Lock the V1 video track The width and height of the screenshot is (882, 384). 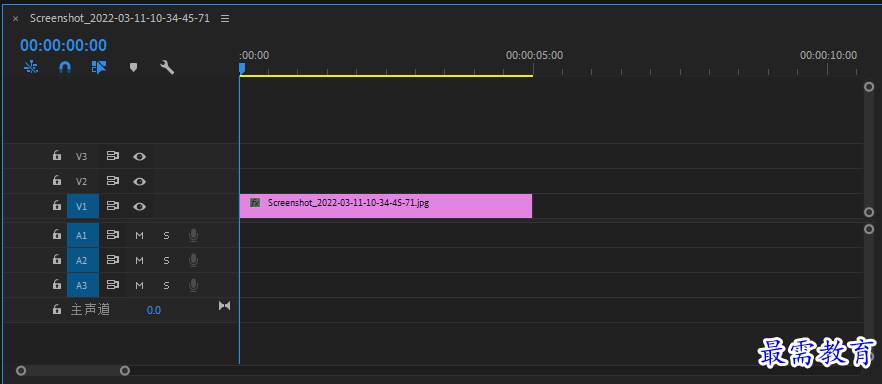point(56,206)
